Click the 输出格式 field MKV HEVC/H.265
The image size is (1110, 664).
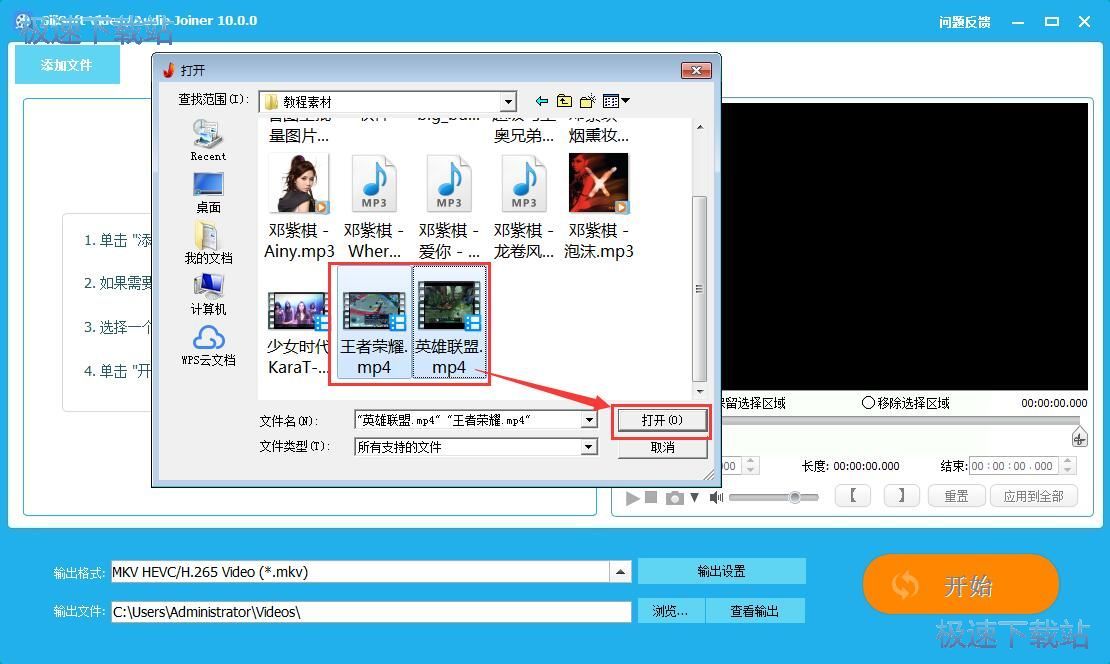click(x=360, y=571)
